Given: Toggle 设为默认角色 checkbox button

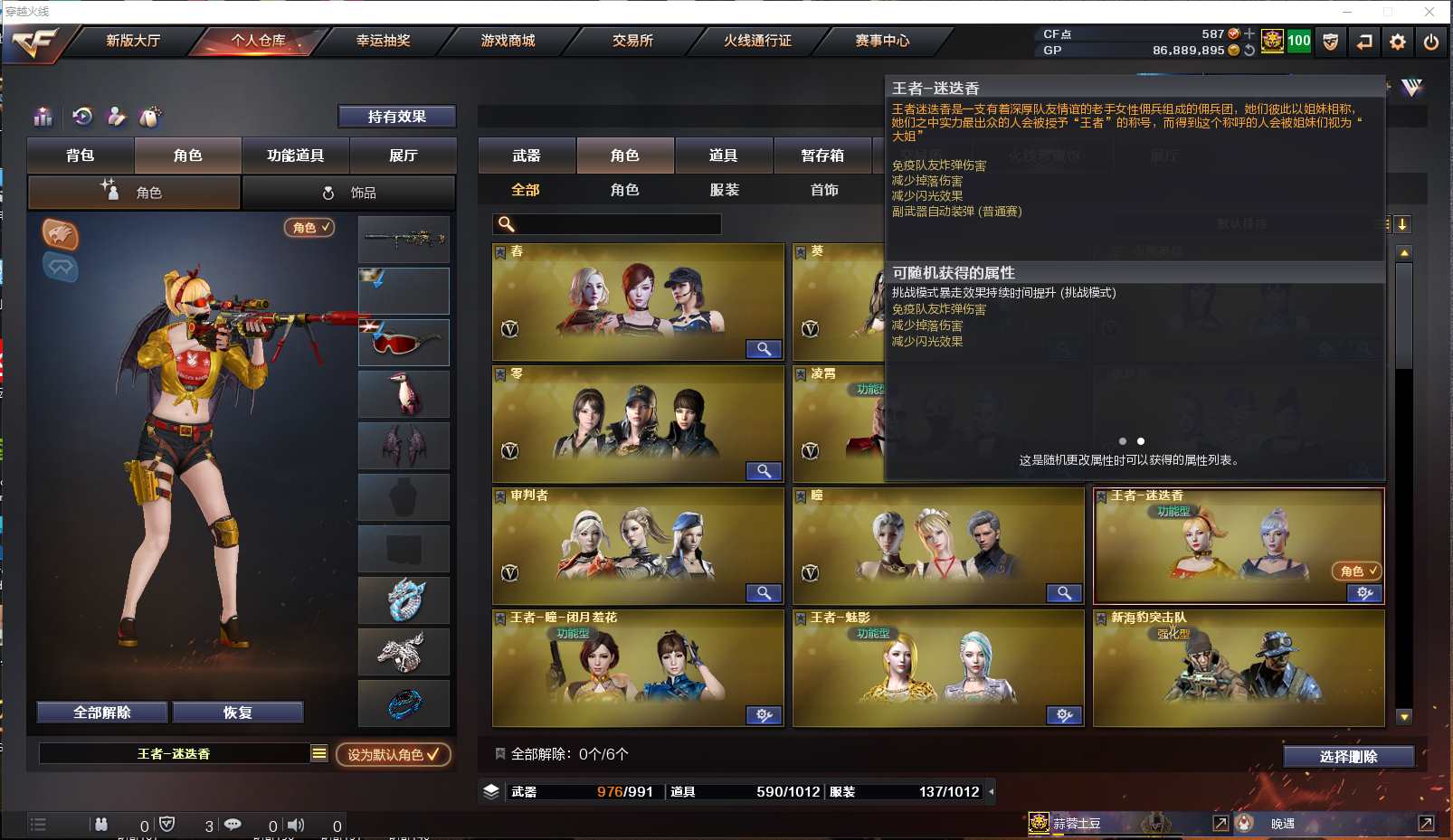Looking at the screenshot, I should tap(394, 754).
